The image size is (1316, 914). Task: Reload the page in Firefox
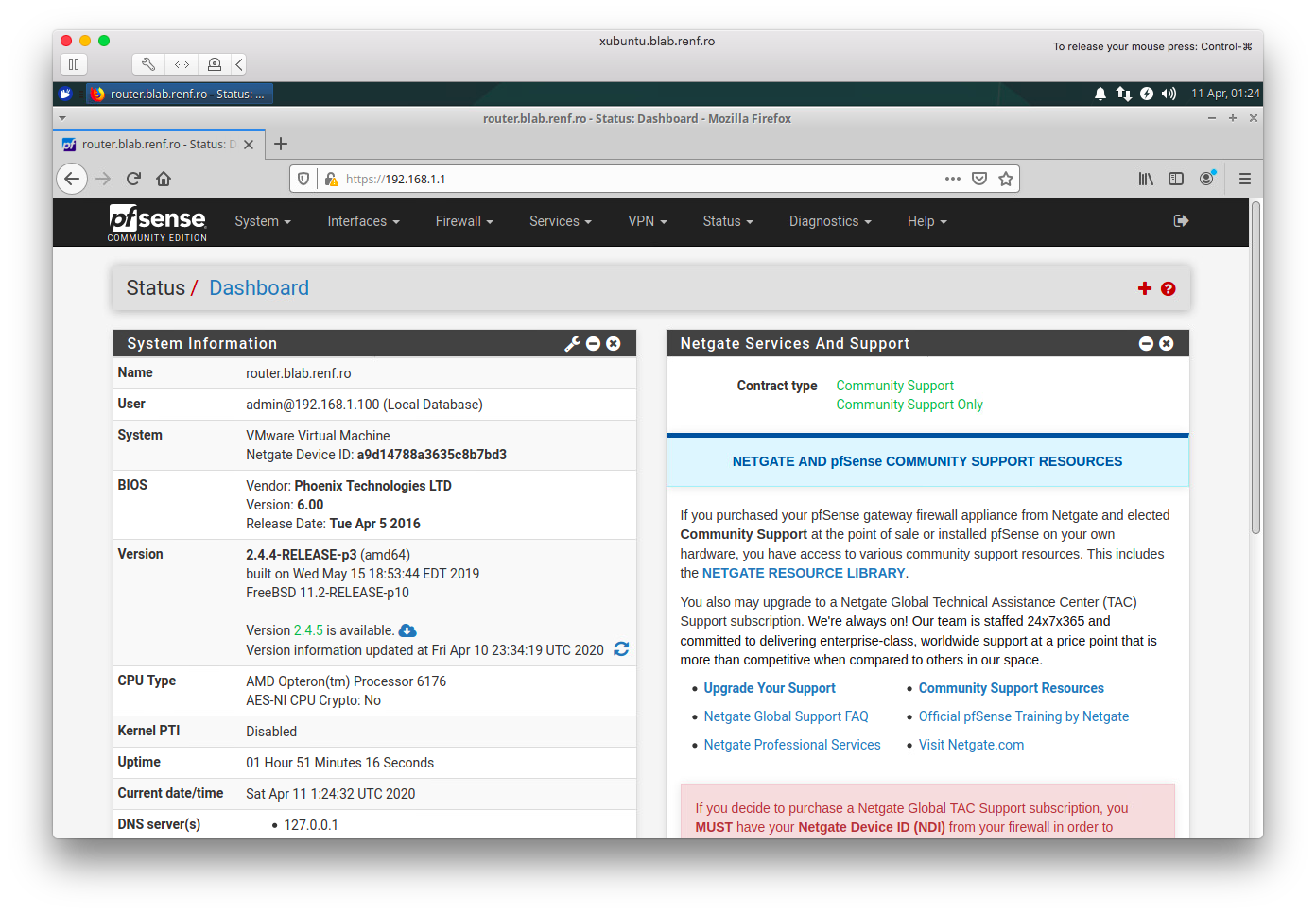[133, 179]
